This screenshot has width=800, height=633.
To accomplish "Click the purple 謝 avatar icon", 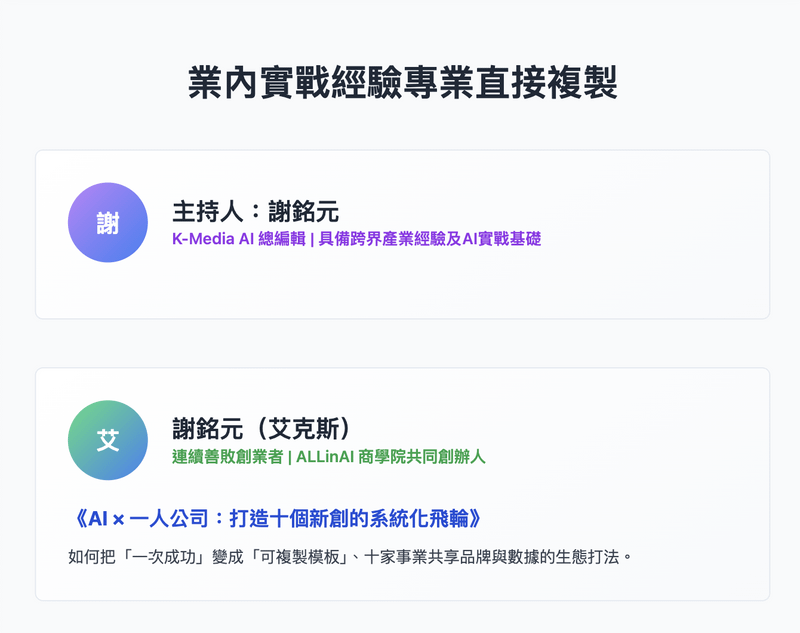I will (108, 223).
